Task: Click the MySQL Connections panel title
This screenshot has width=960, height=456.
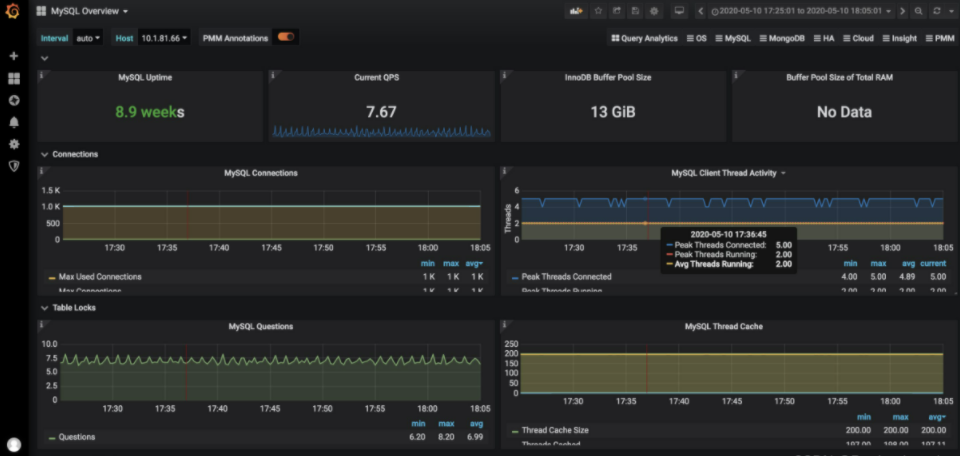Action: (261, 173)
